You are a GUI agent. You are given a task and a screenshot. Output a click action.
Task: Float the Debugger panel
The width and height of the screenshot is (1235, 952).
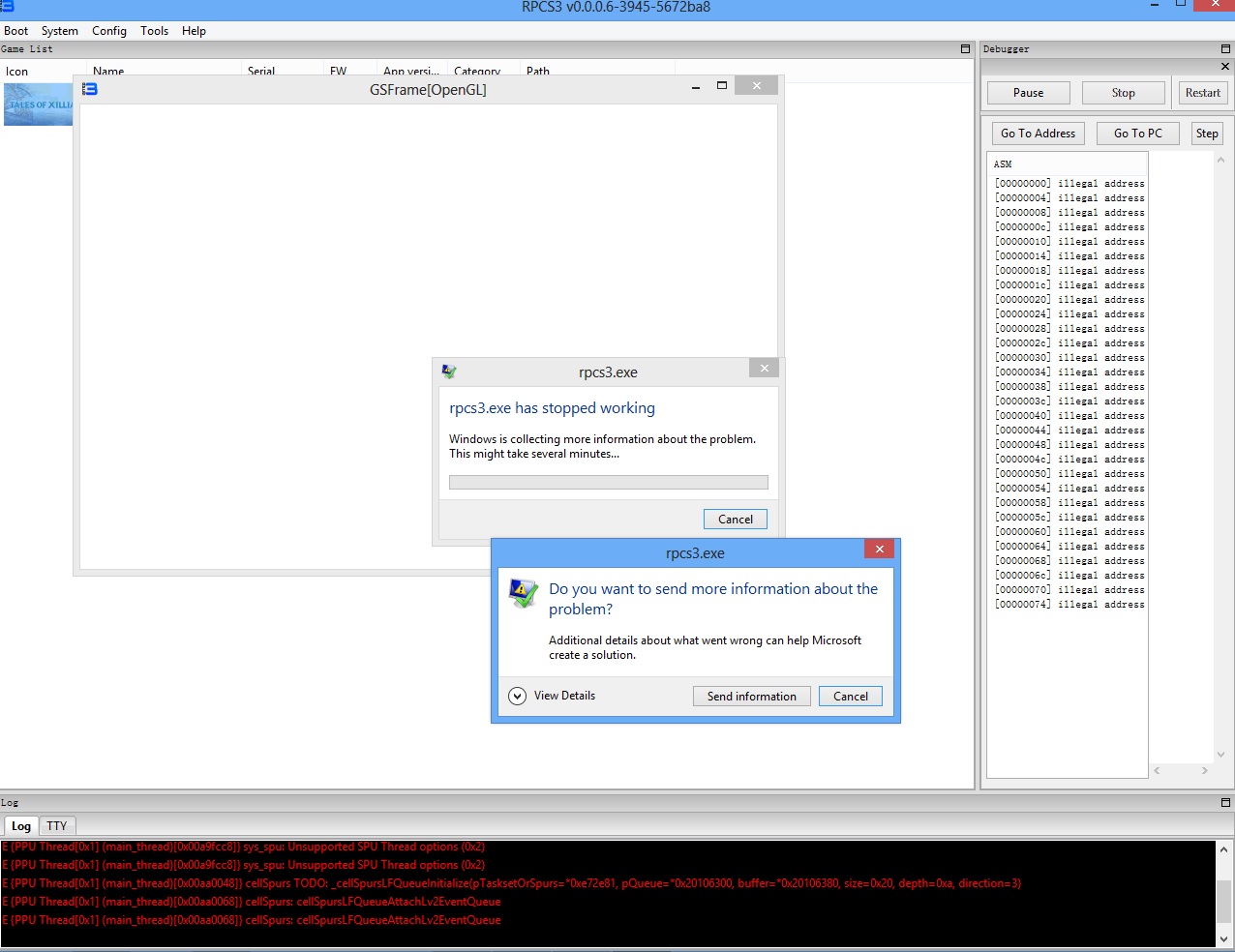coord(1225,48)
